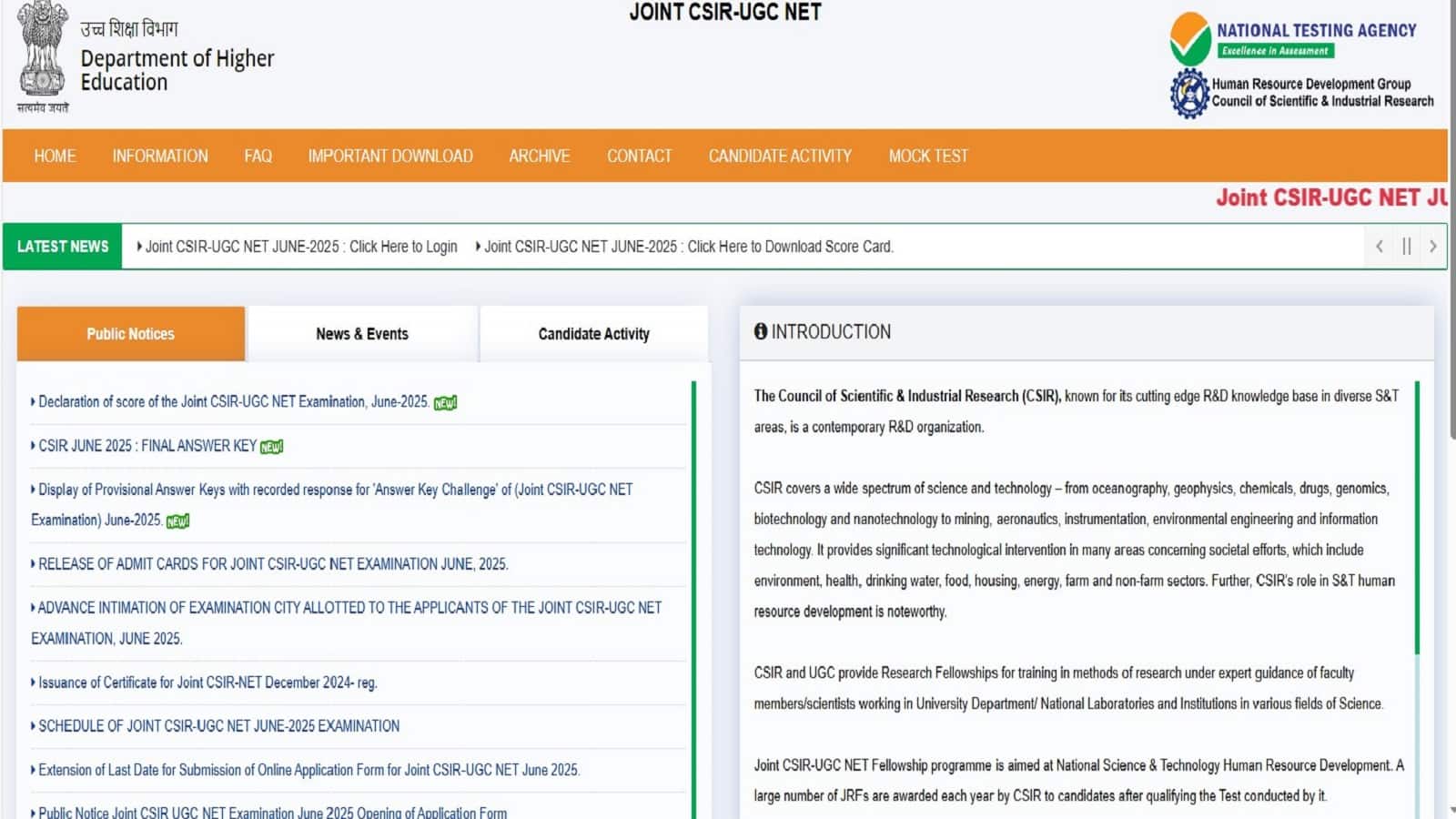
Task: Select the Candidate Activity tab
Action: click(593, 334)
